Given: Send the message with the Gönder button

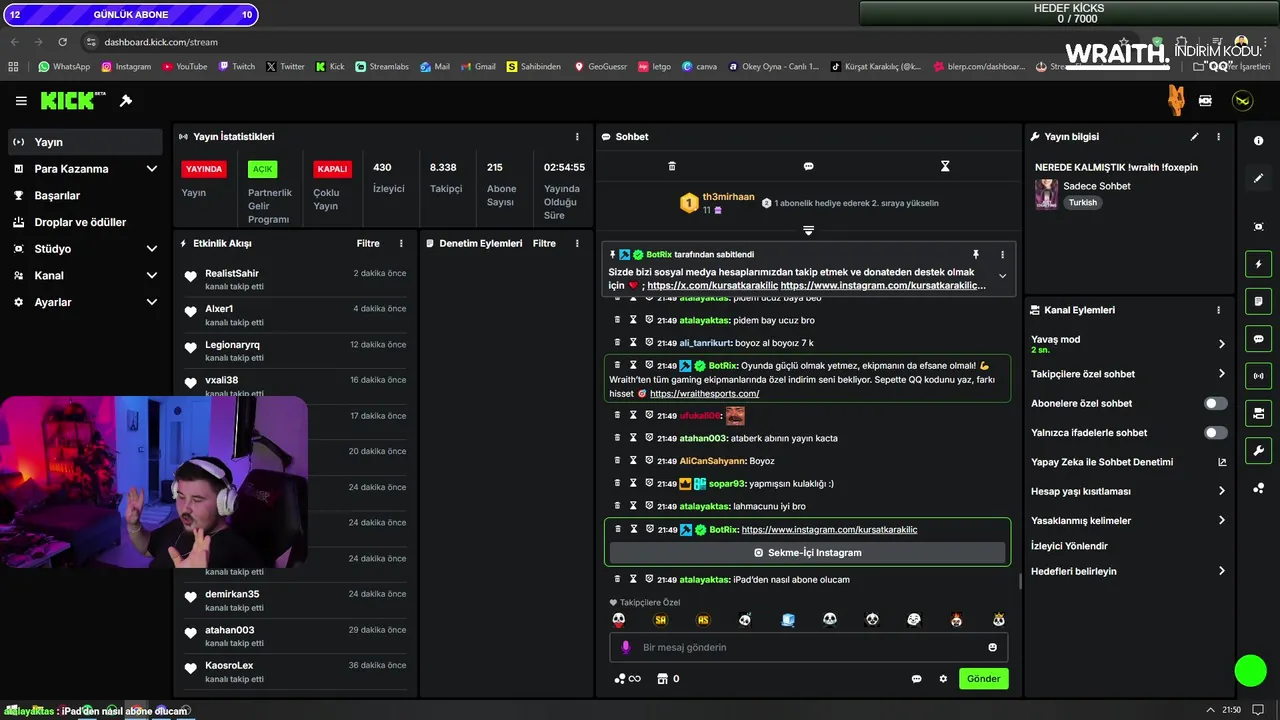Looking at the screenshot, I should click(983, 679).
